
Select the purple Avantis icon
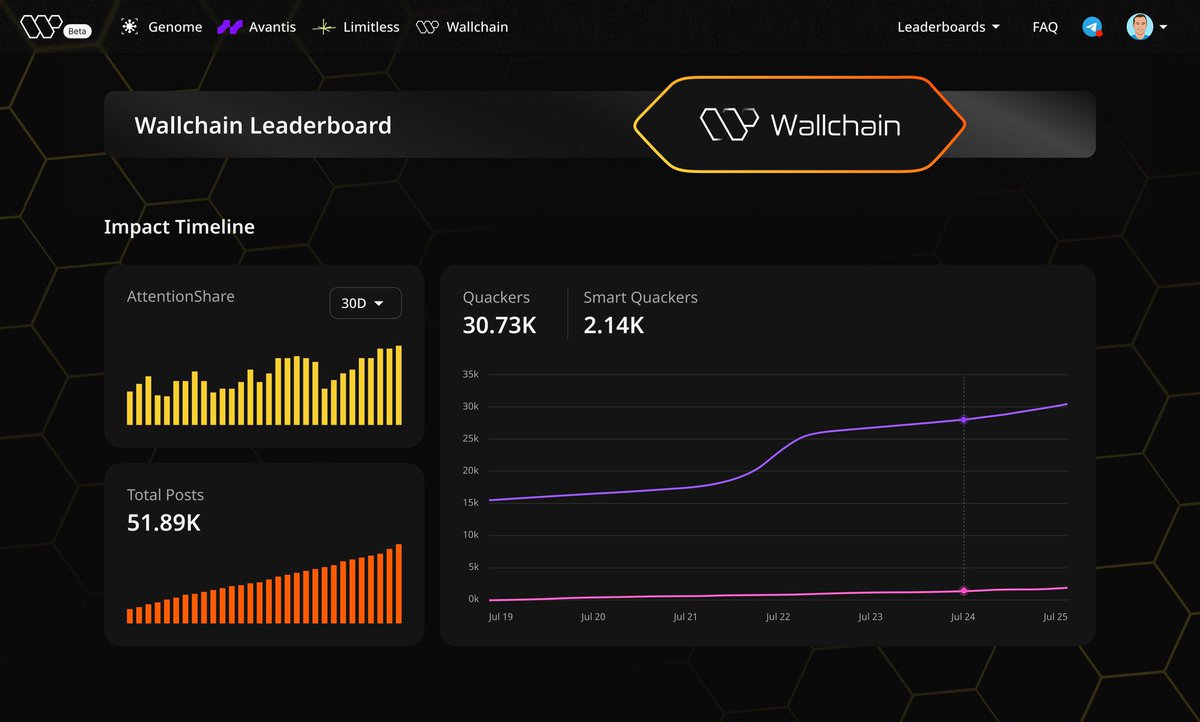point(229,27)
